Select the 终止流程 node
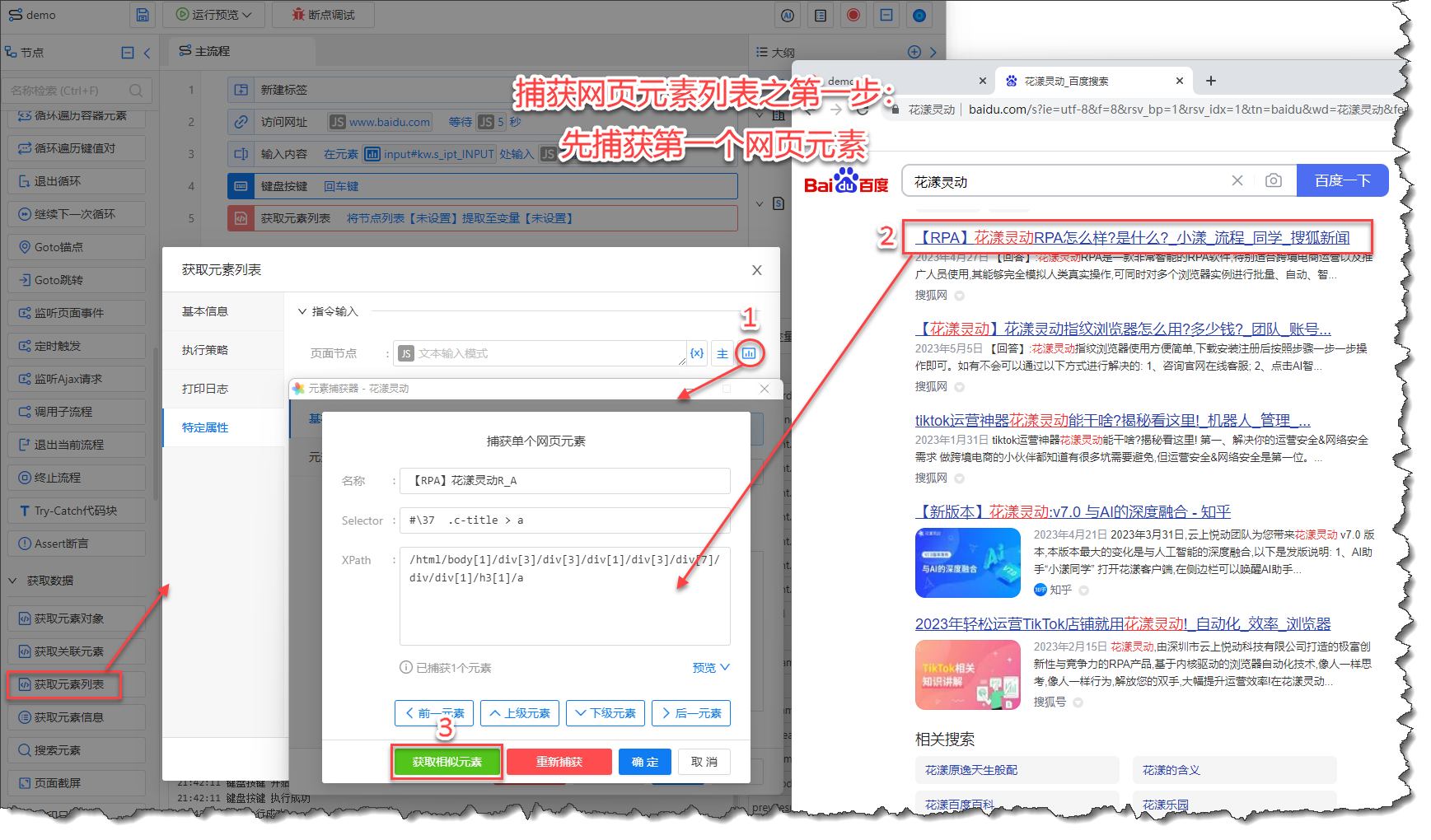The height and width of the screenshot is (840, 1431). point(77,478)
